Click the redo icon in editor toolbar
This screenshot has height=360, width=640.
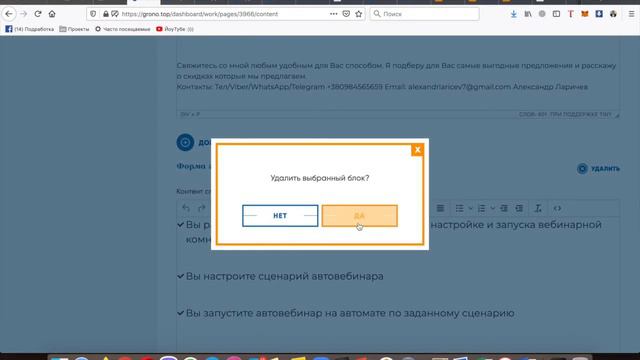pyautogui.click(x=201, y=208)
